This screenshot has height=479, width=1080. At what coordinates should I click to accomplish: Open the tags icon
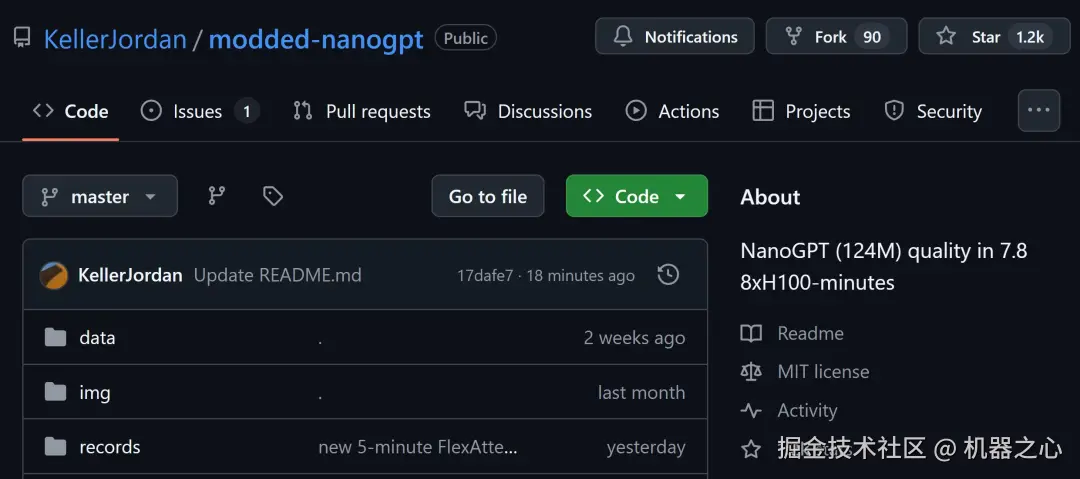[272, 196]
